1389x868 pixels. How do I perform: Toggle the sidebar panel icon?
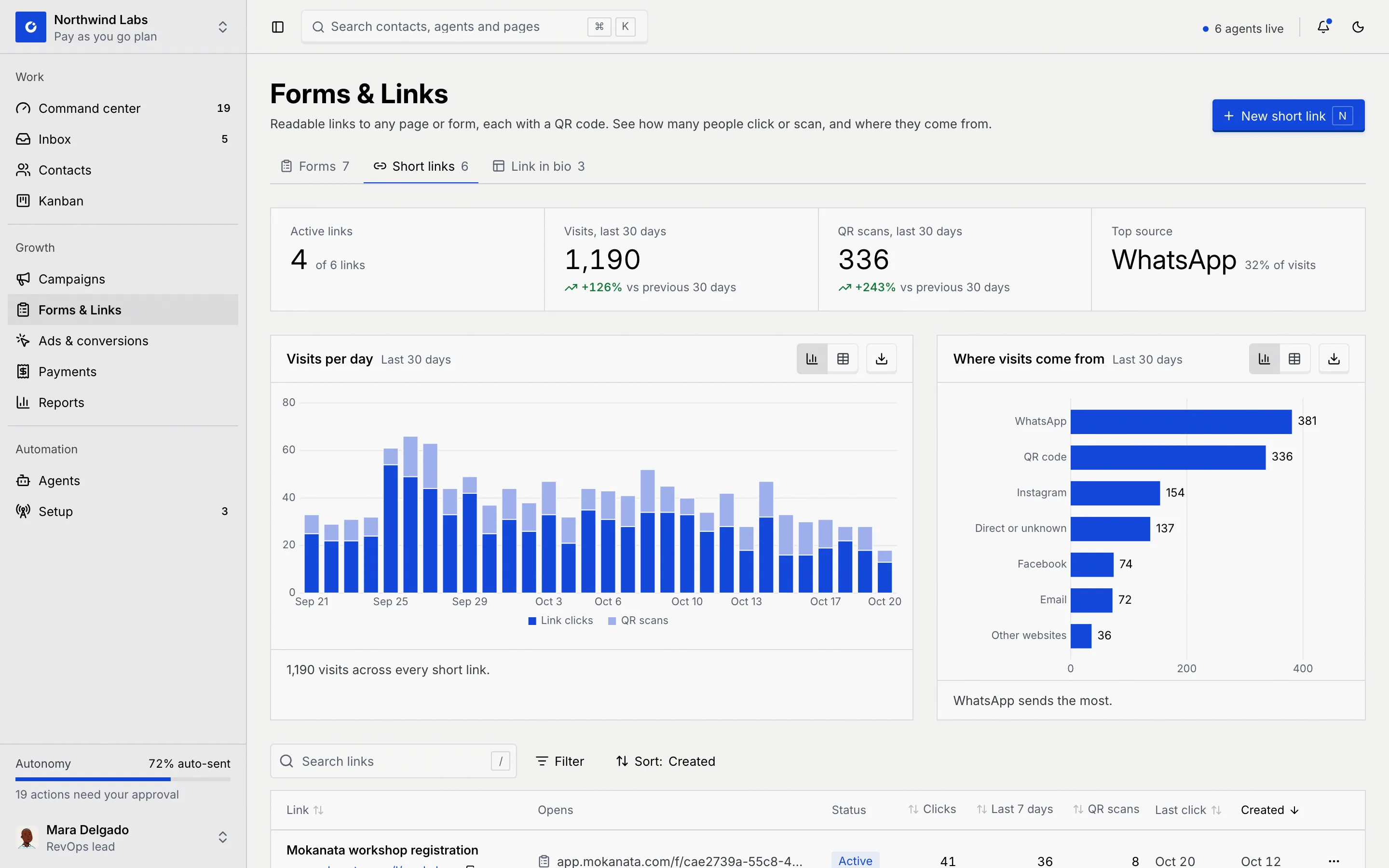278,27
